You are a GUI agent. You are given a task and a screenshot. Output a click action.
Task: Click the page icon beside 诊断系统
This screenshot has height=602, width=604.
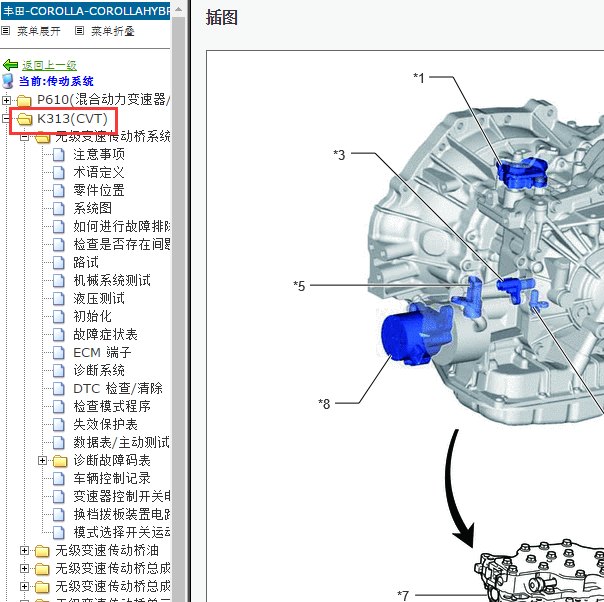[x=58, y=371]
